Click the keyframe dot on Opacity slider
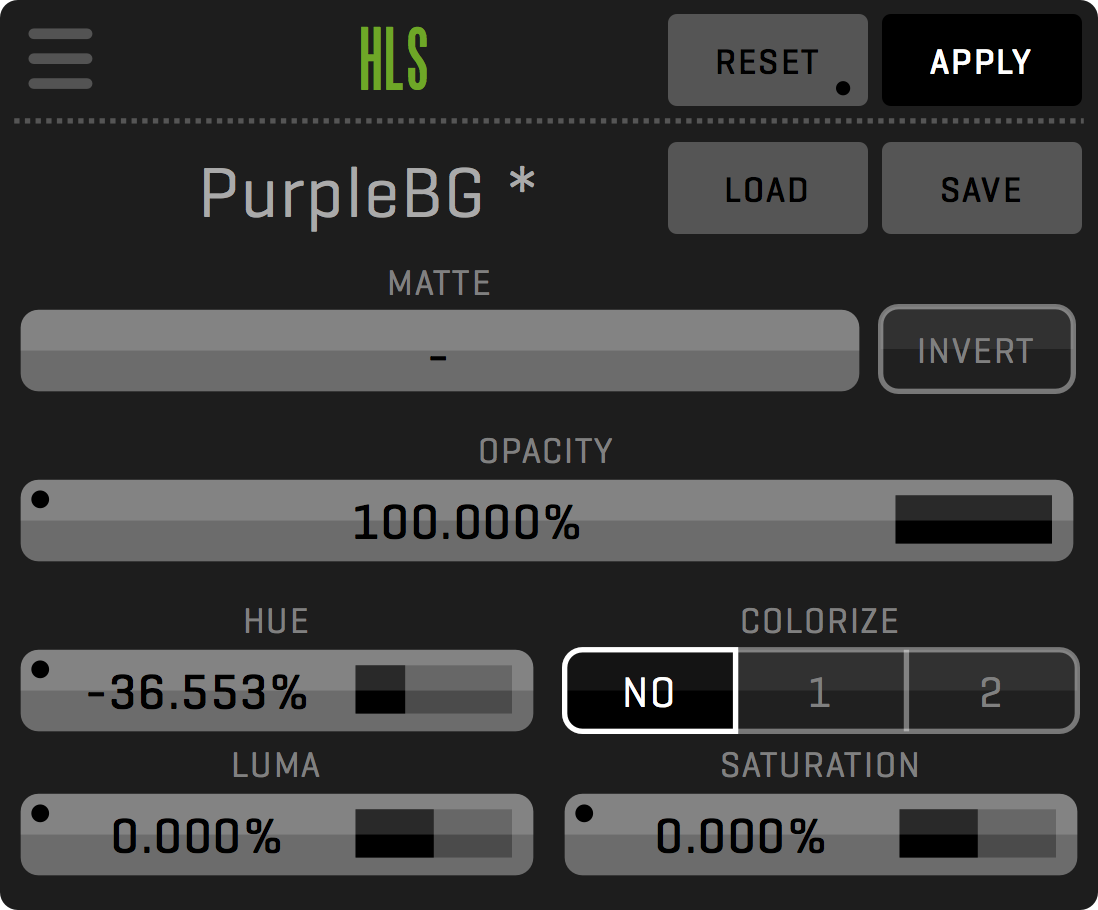1098x910 pixels. pyautogui.click(x=40, y=500)
